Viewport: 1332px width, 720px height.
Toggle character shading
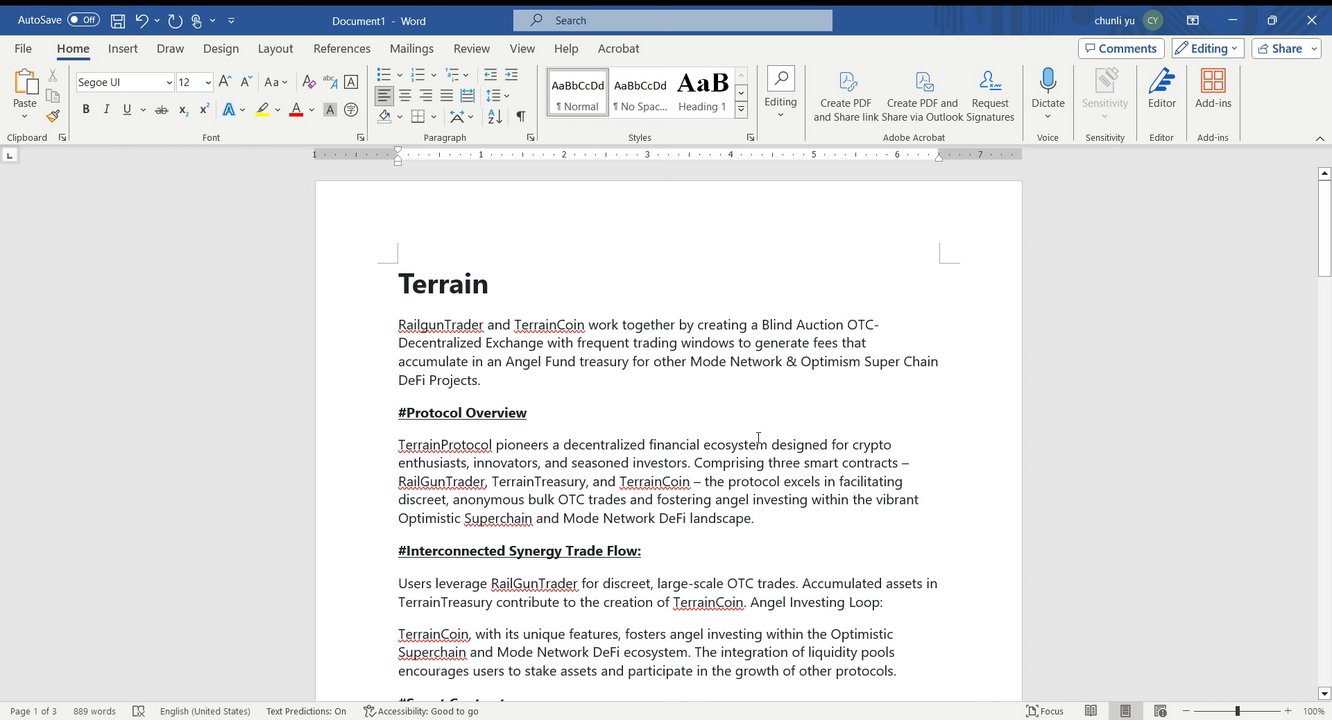pyautogui.click(x=330, y=110)
